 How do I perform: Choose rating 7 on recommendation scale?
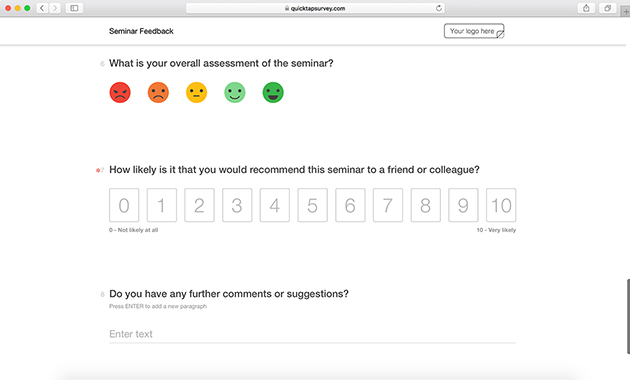tap(388, 205)
